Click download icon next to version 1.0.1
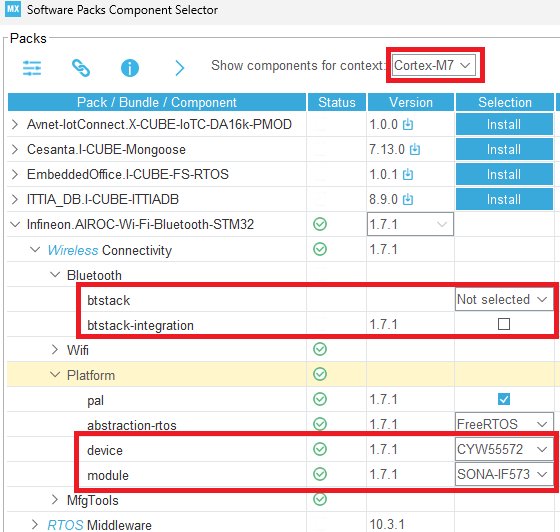Viewport: 560px width, 532px height. point(408,174)
